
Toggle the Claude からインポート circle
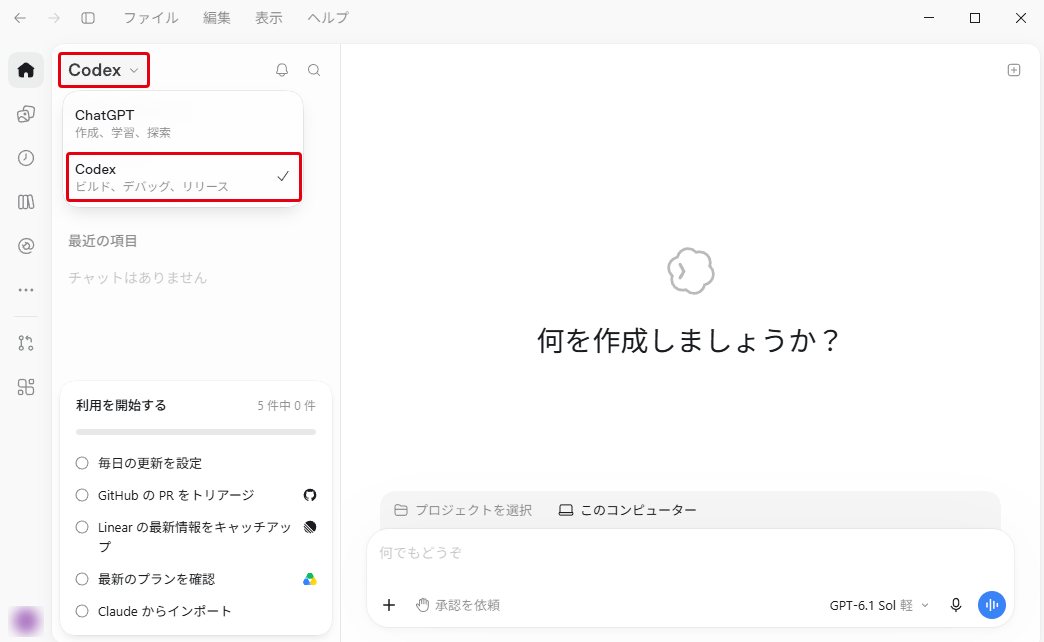point(82,611)
